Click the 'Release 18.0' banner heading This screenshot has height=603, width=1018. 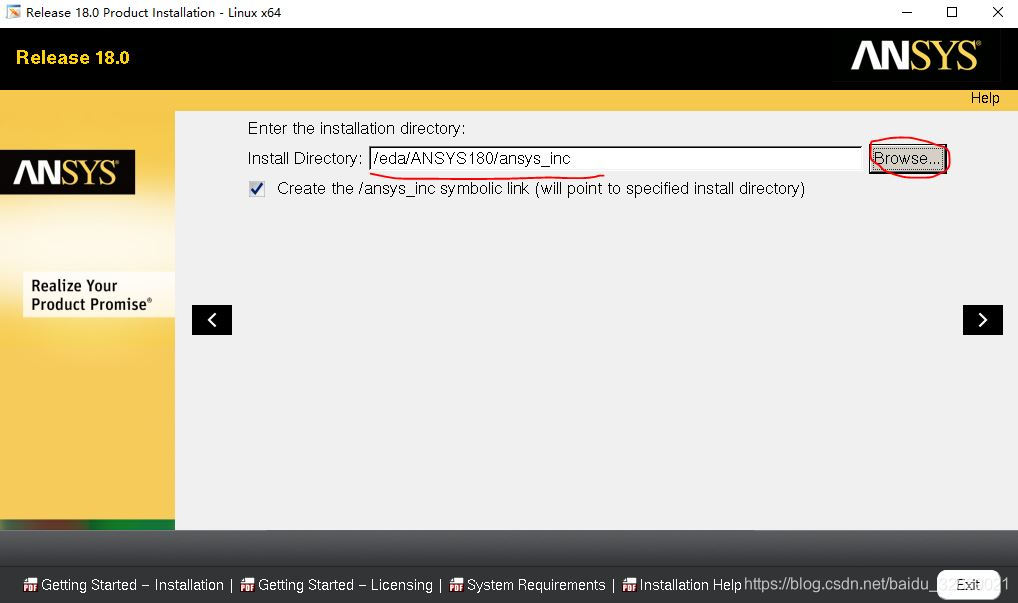73,58
